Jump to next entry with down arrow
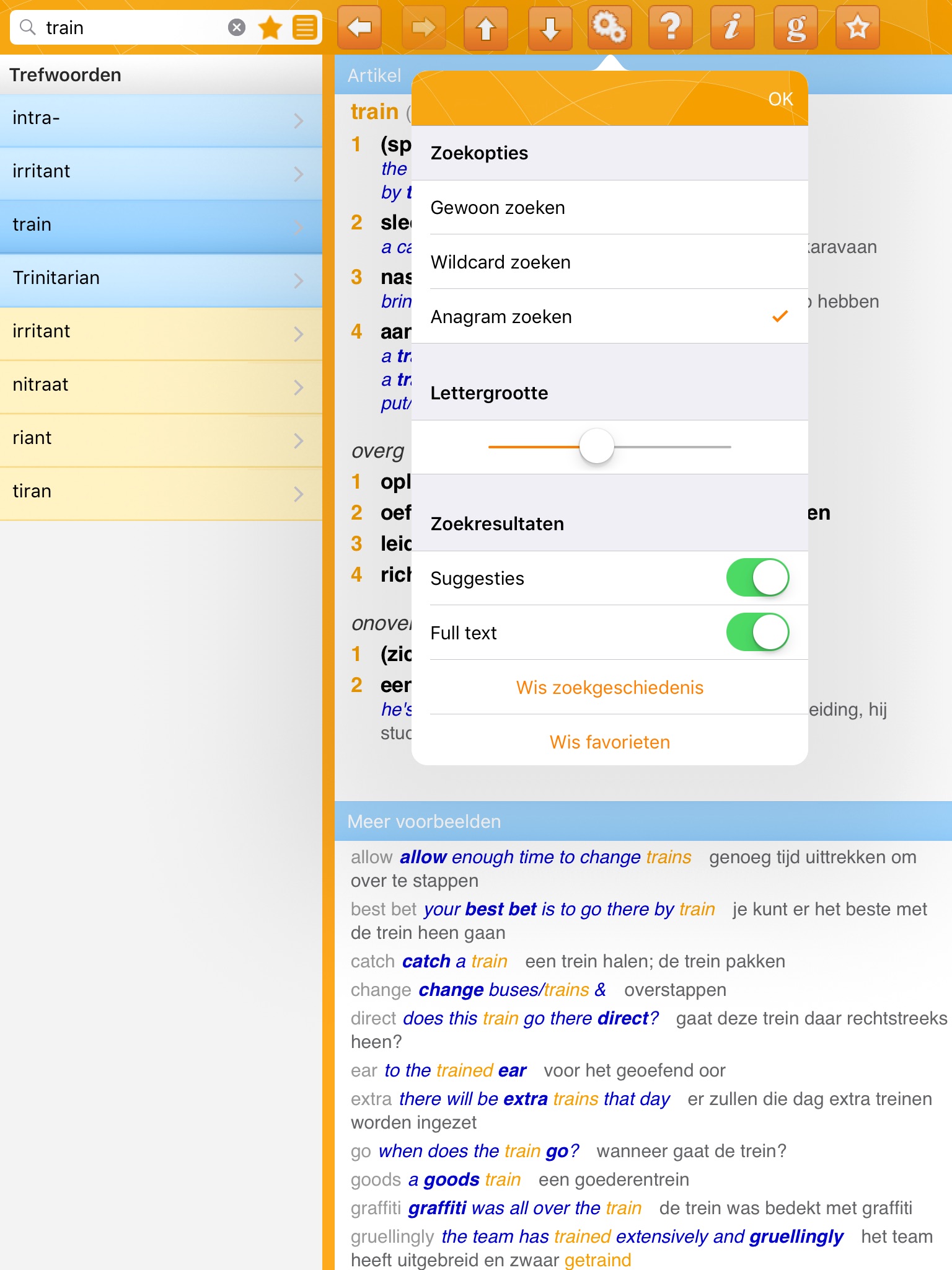 (550, 27)
